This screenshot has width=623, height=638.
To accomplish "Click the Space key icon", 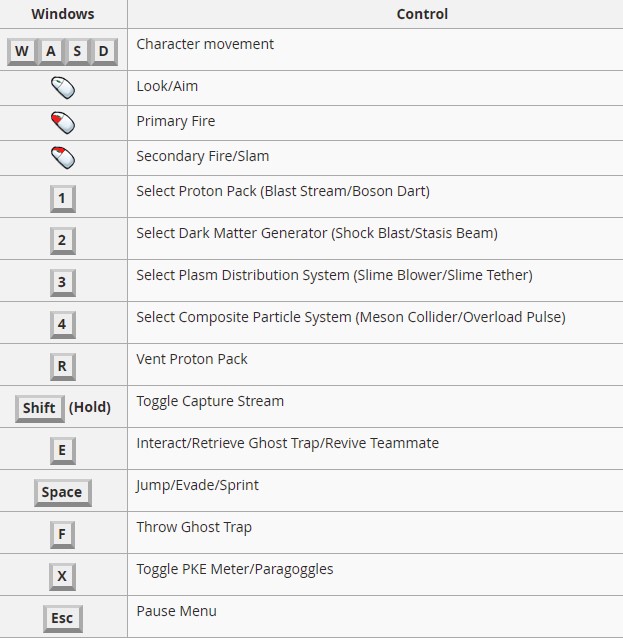I will click(63, 493).
